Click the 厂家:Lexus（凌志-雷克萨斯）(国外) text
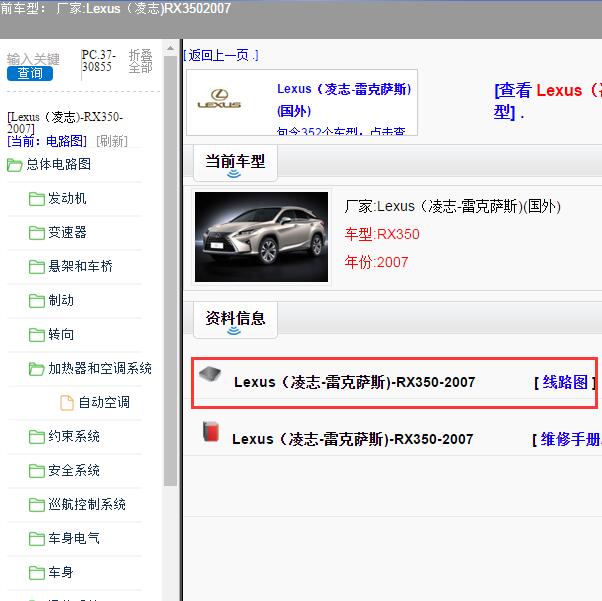 tap(453, 207)
